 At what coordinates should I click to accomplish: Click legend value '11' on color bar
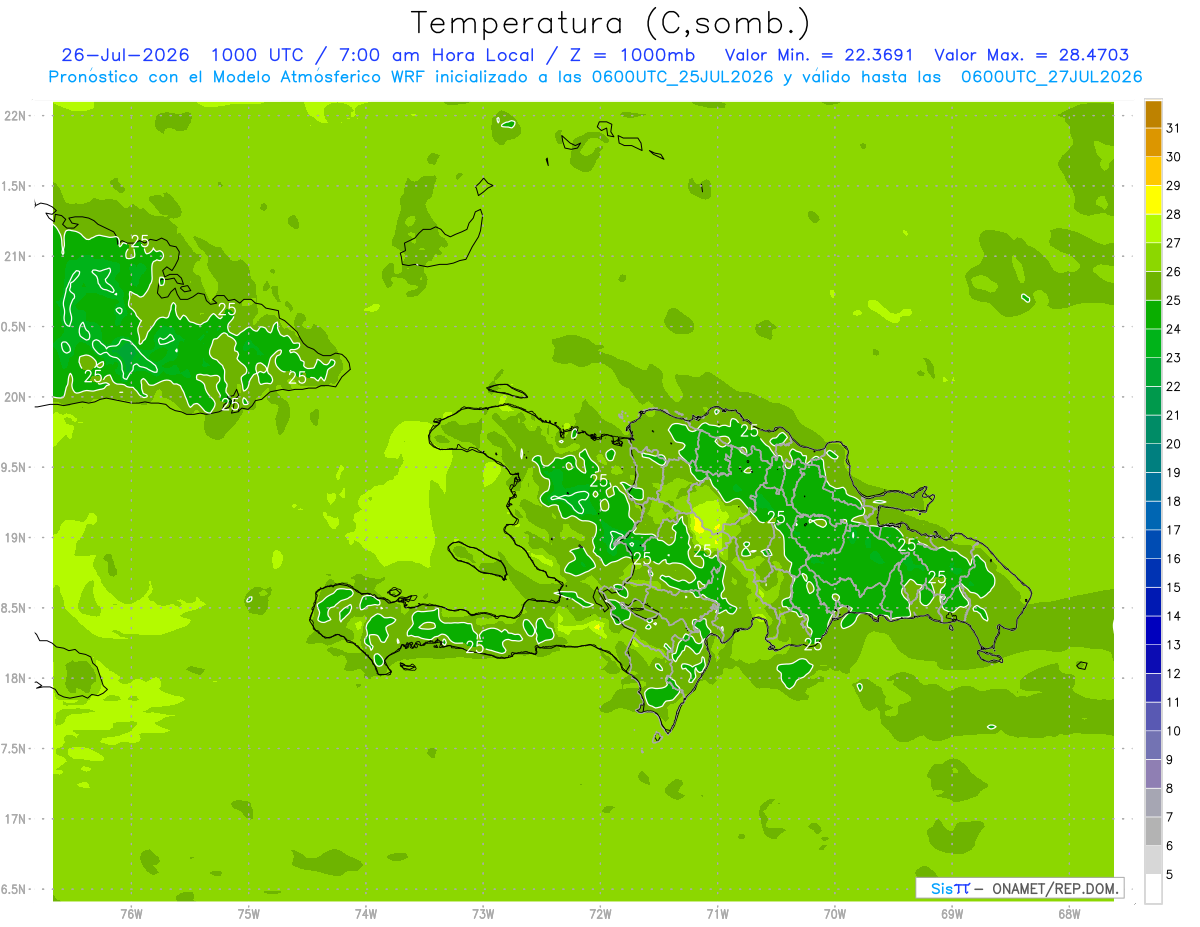1173,703
